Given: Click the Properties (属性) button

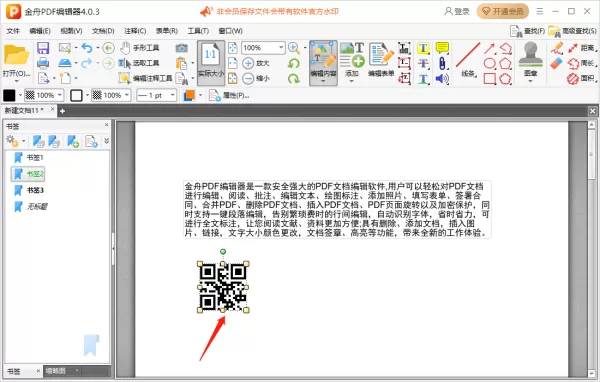Looking at the screenshot, I should pos(230,95).
